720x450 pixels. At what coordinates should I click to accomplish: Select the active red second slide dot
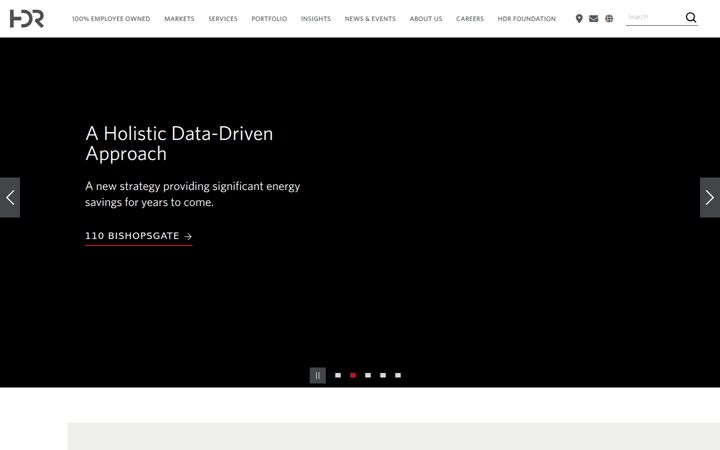(353, 375)
